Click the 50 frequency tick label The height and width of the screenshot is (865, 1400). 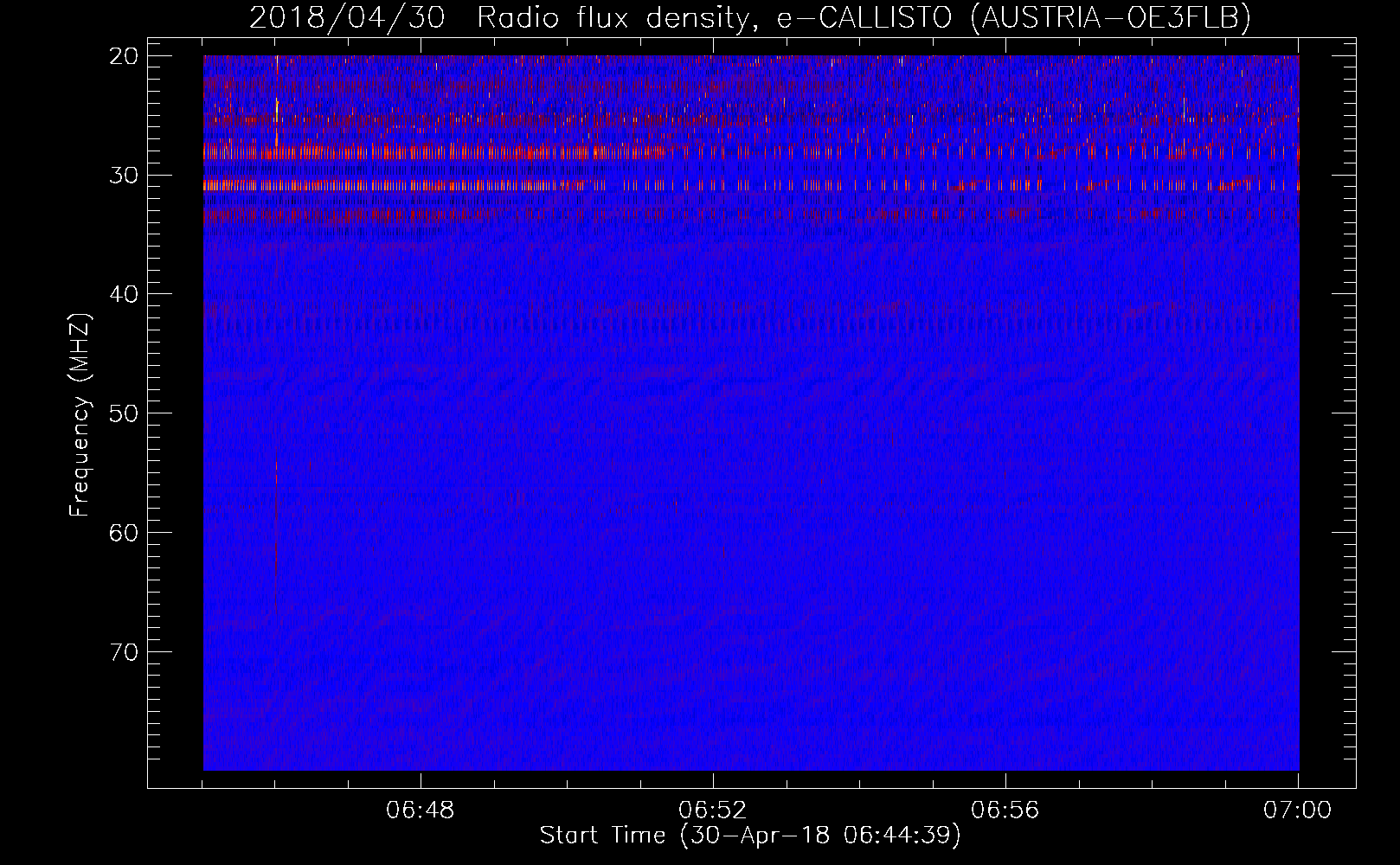click(x=124, y=413)
